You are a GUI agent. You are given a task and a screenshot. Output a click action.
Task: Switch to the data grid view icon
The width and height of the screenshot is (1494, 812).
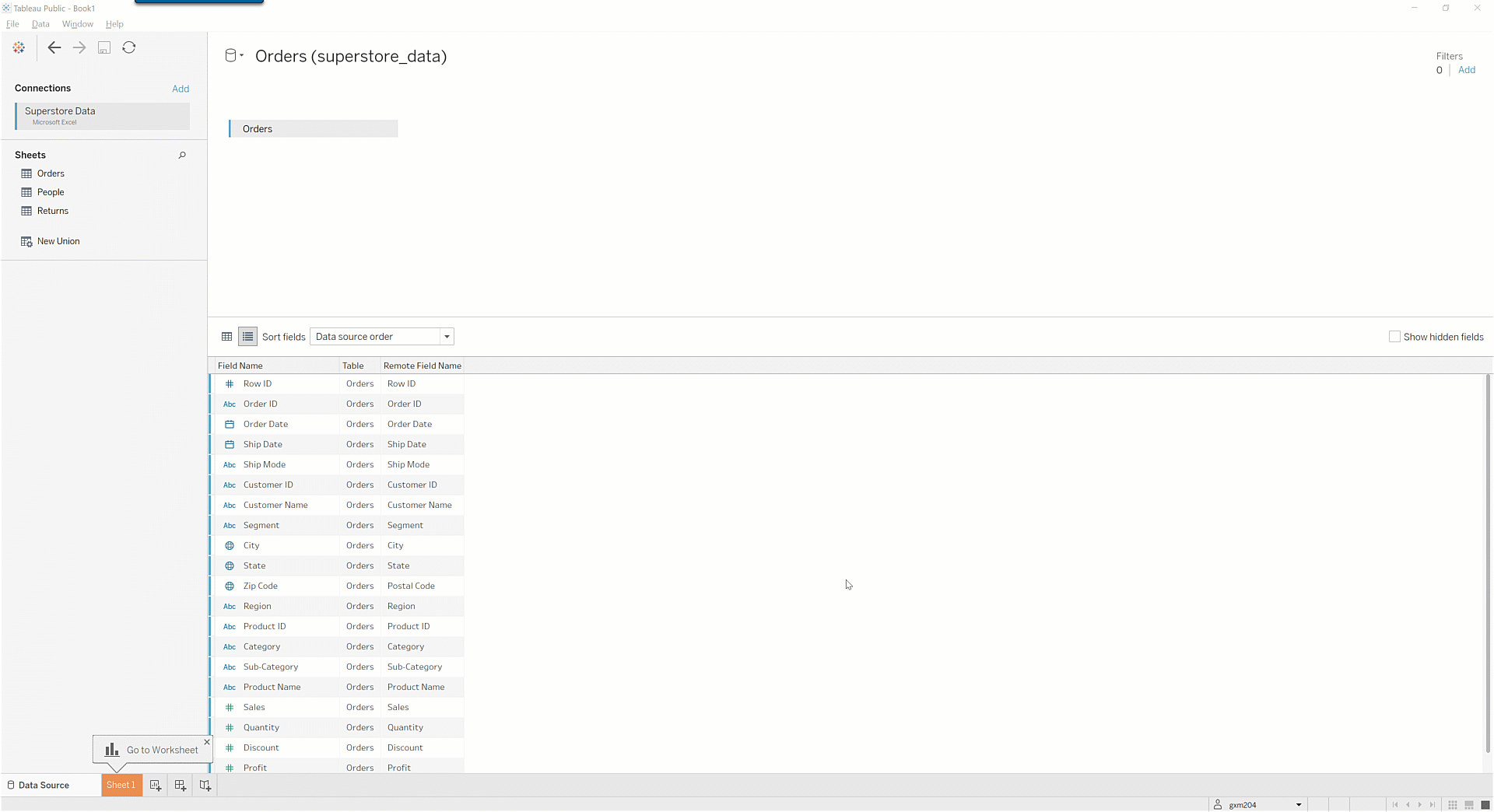pyautogui.click(x=226, y=337)
